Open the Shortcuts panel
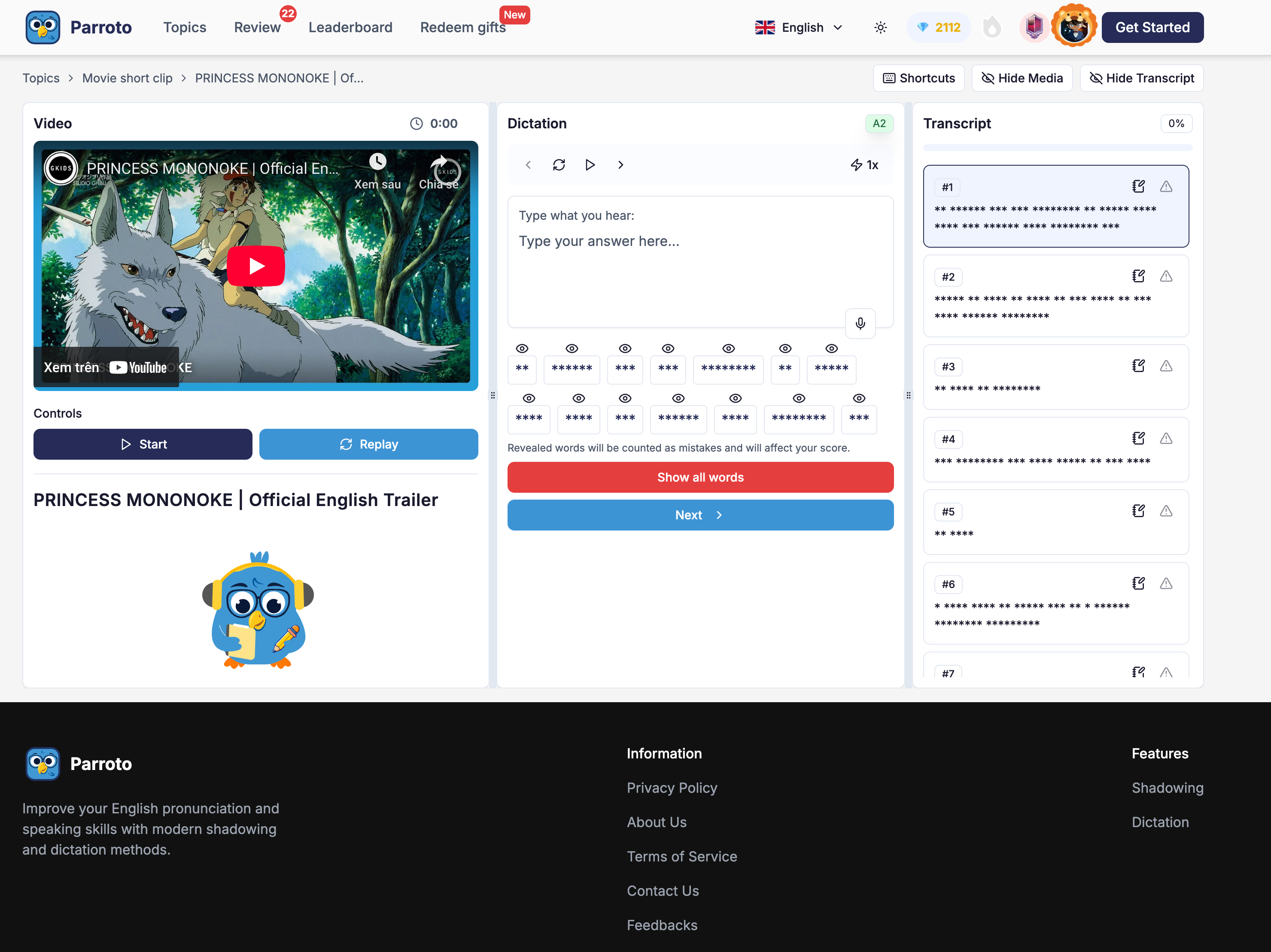The image size is (1271, 952). pyautogui.click(x=918, y=78)
